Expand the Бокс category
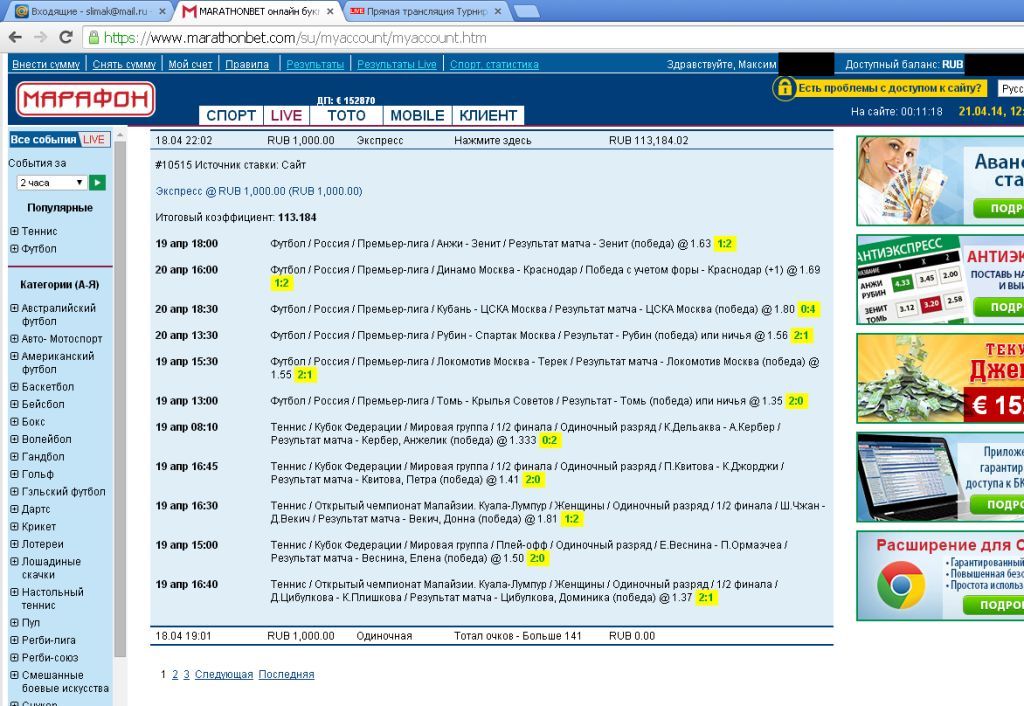This screenshot has width=1024, height=706. click(14, 422)
